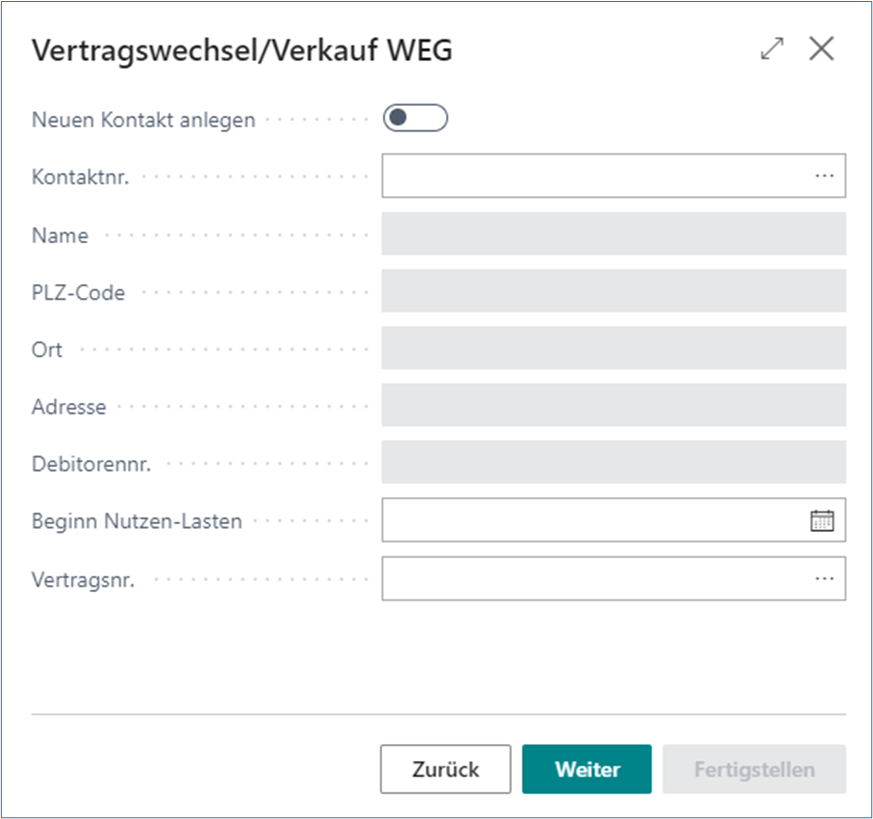
Task: Open the calendar picker for Beginn Nutzen-Lasten
Action: (x=824, y=520)
